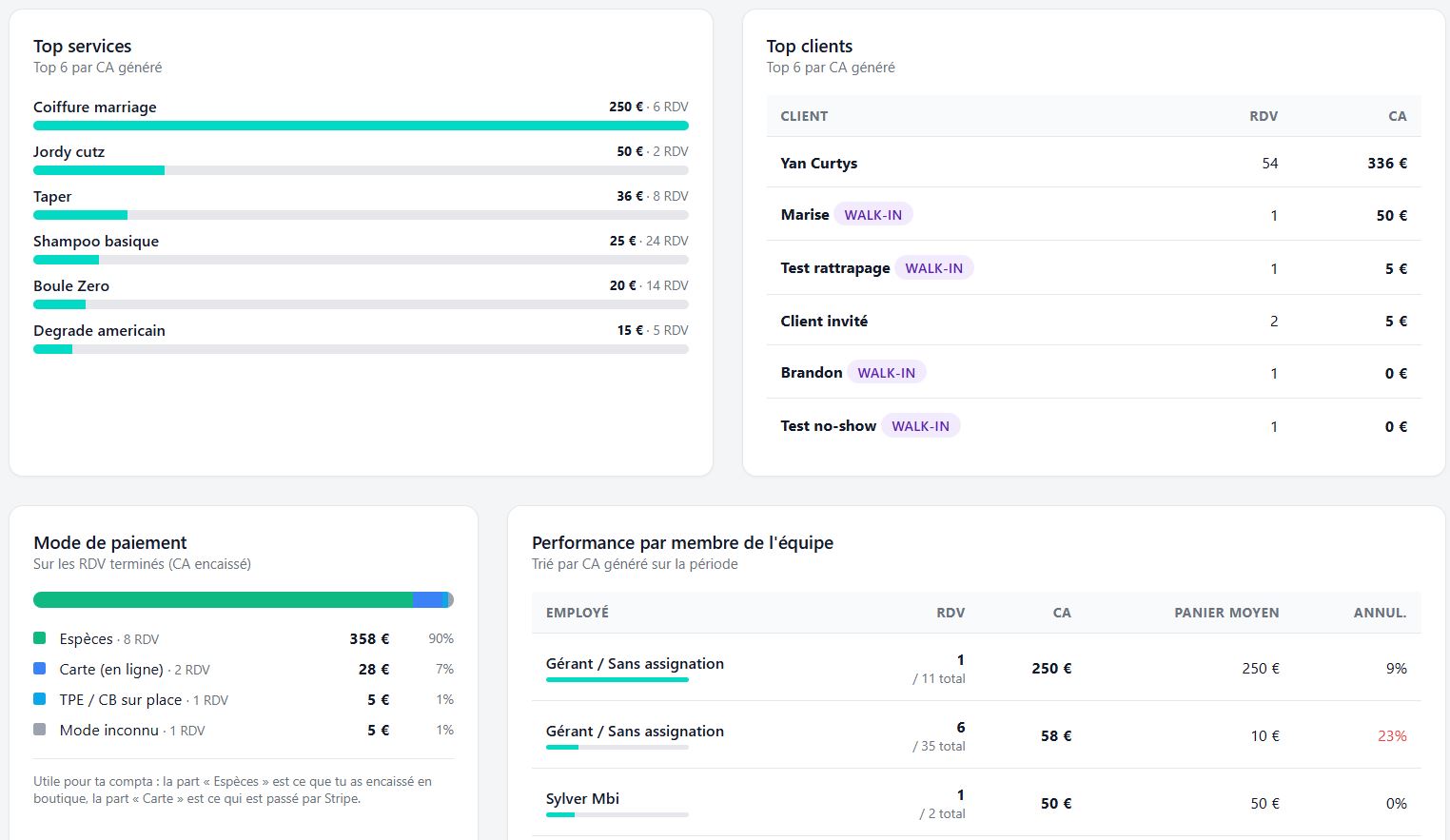1450x840 pixels.
Task: Click the Coiffure marriage progress bar
Action: pyautogui.click(x=361, y=126)
